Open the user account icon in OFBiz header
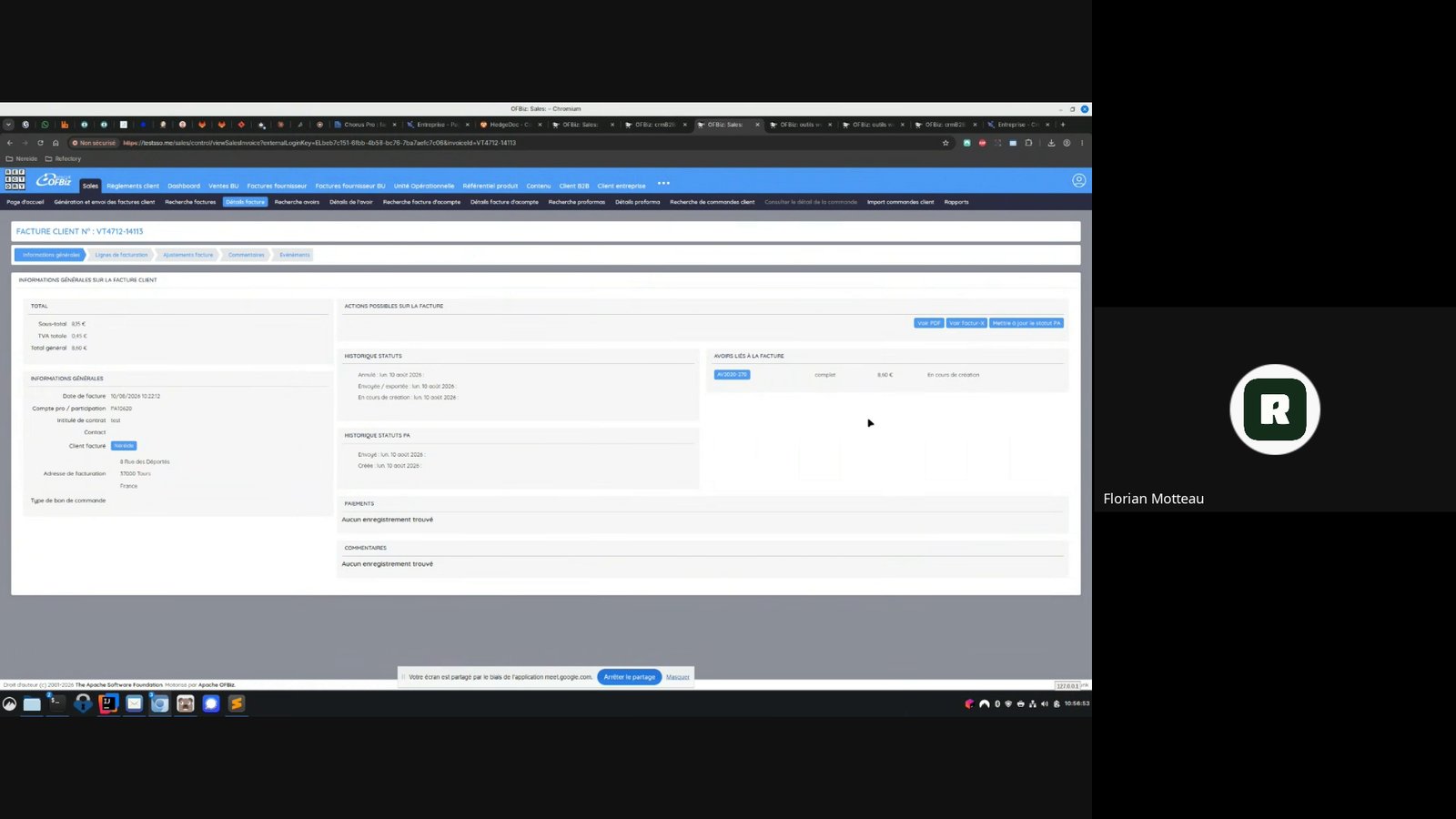The height and width of the screenshot is (819, 1456). pos(1078,180)
